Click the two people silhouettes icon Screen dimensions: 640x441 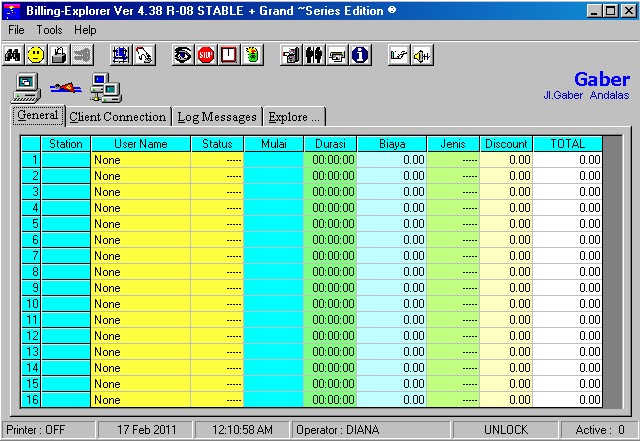(x=314, y=55)
